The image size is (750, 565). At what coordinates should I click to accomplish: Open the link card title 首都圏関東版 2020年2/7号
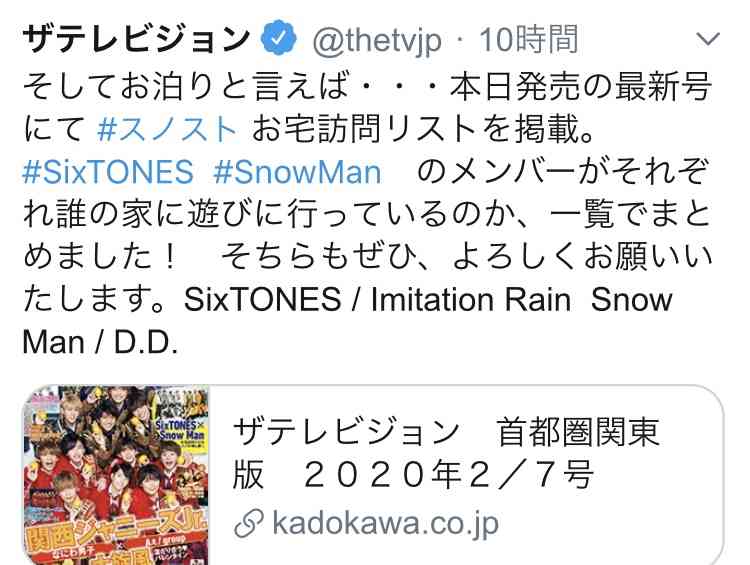pyautogui.click(x=445, y=453)
